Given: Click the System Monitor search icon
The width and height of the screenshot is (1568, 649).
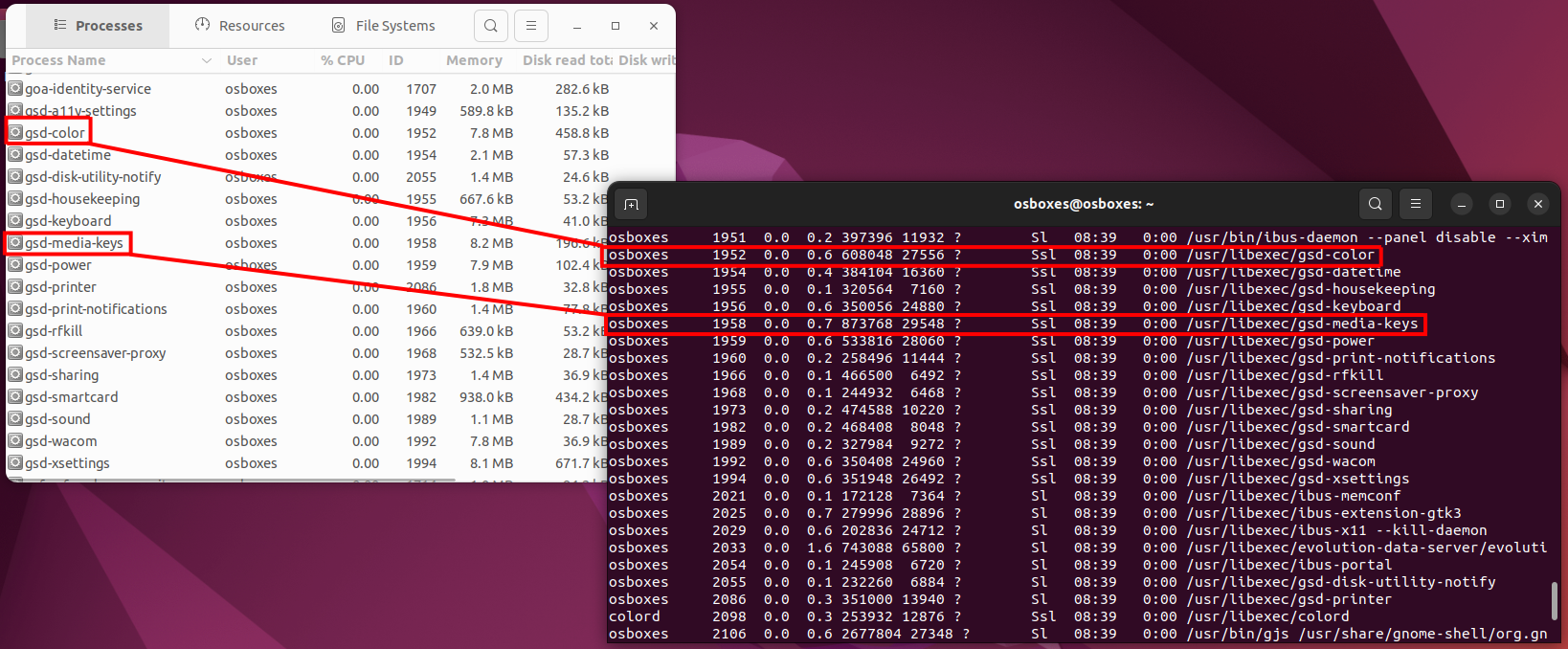Looking at the screenshot, I should point(490,26).
